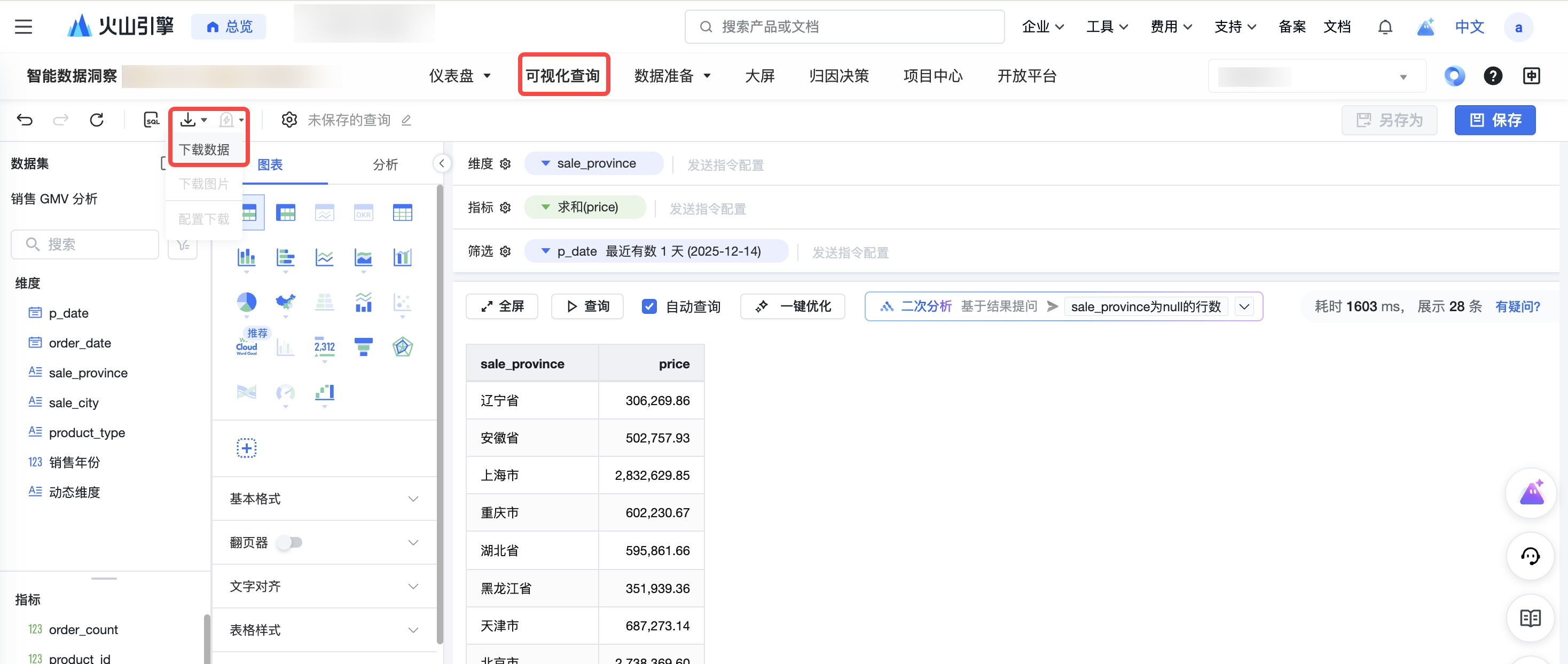This screenshot has width=1568, height=664.
Task: Click the undo arrow icon
Action: (x=25, y=120)
